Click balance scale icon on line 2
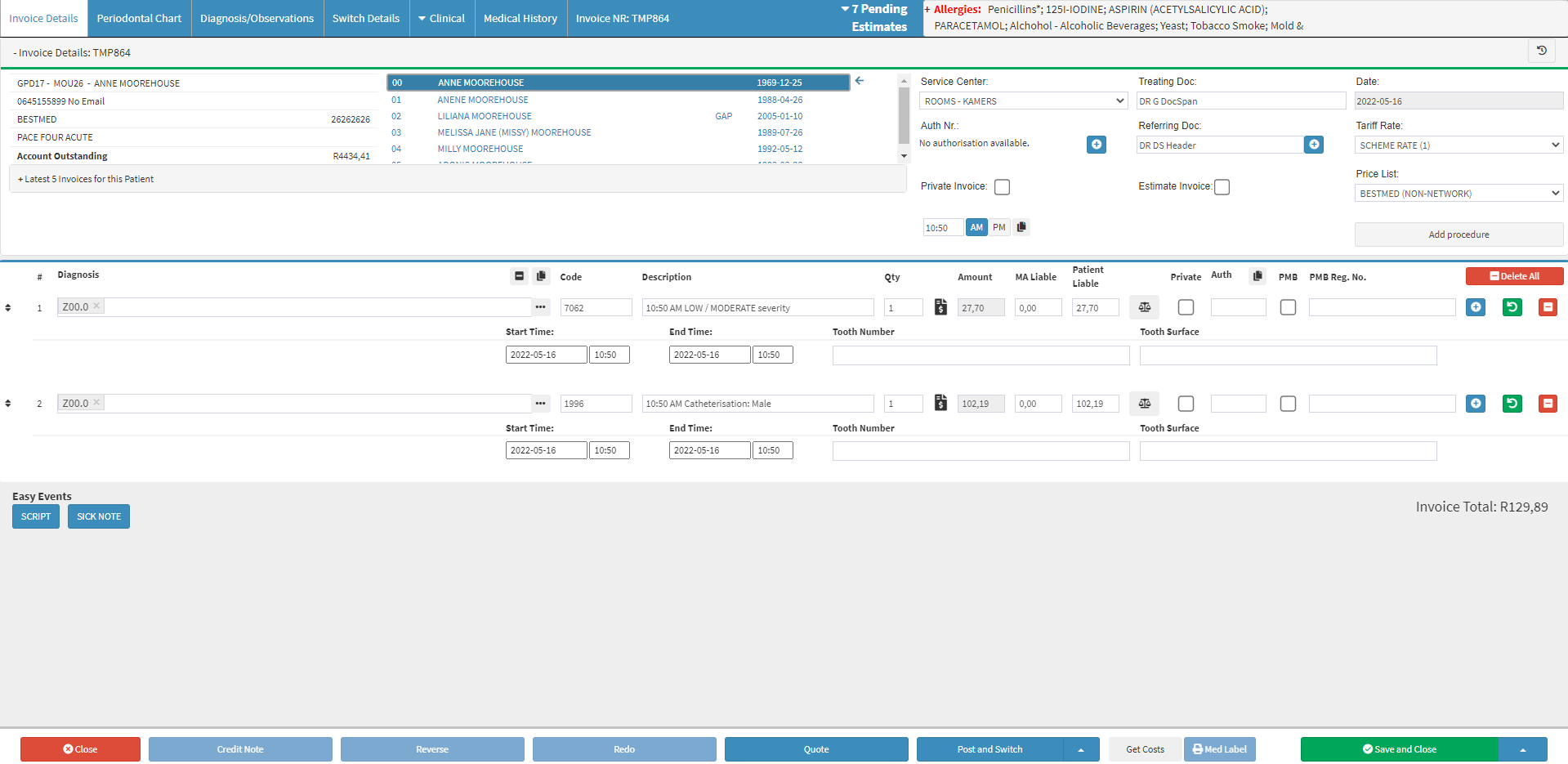The image size is (1568, 764). 1144,404
